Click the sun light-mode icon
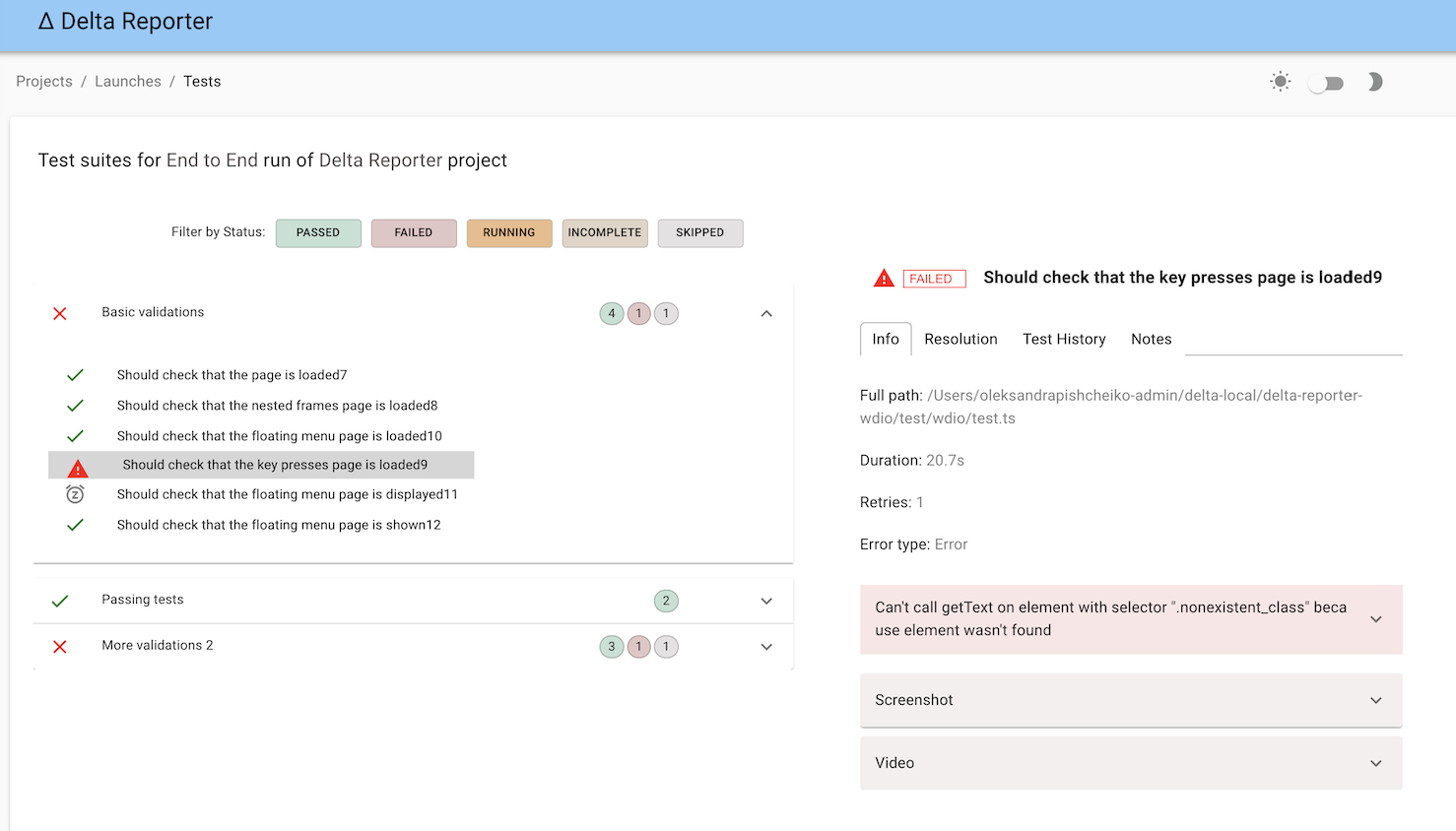 [x=1280, y=82]
